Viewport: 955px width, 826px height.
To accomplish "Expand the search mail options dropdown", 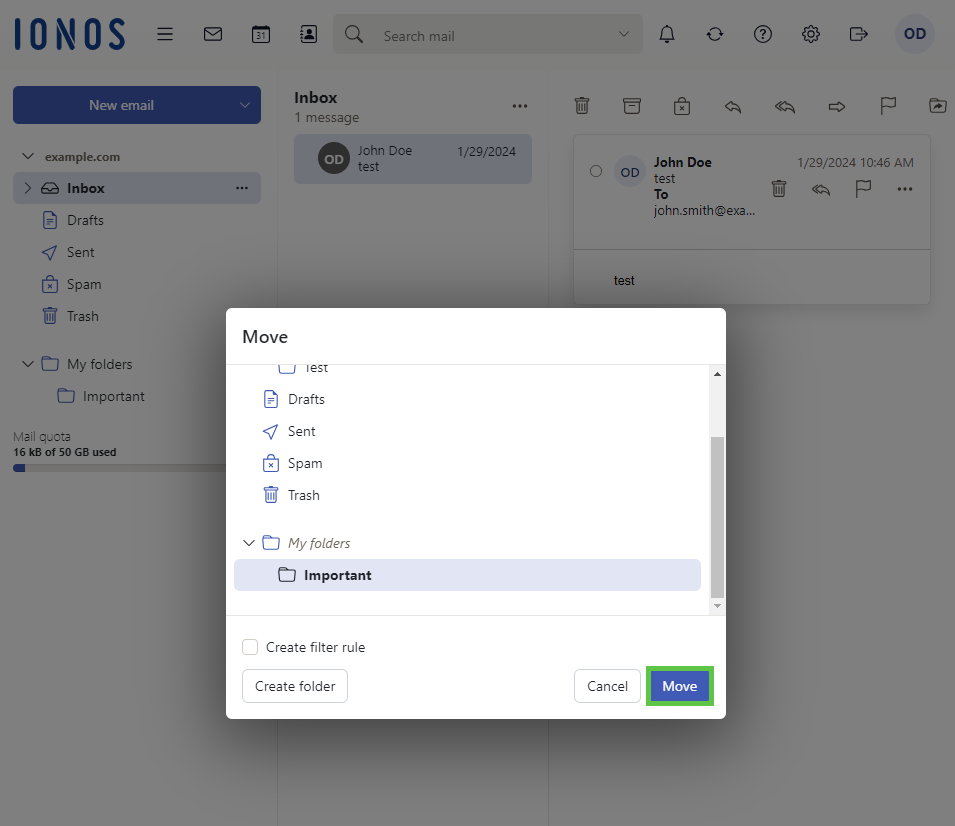I will [x=624, y=35].
